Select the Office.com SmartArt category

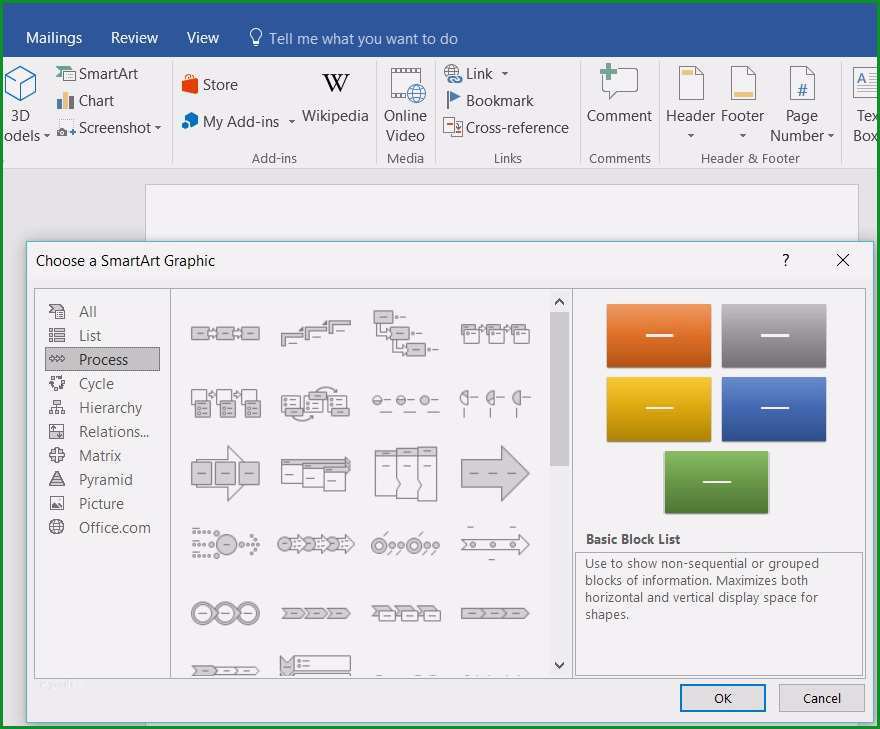pos(102,528)
